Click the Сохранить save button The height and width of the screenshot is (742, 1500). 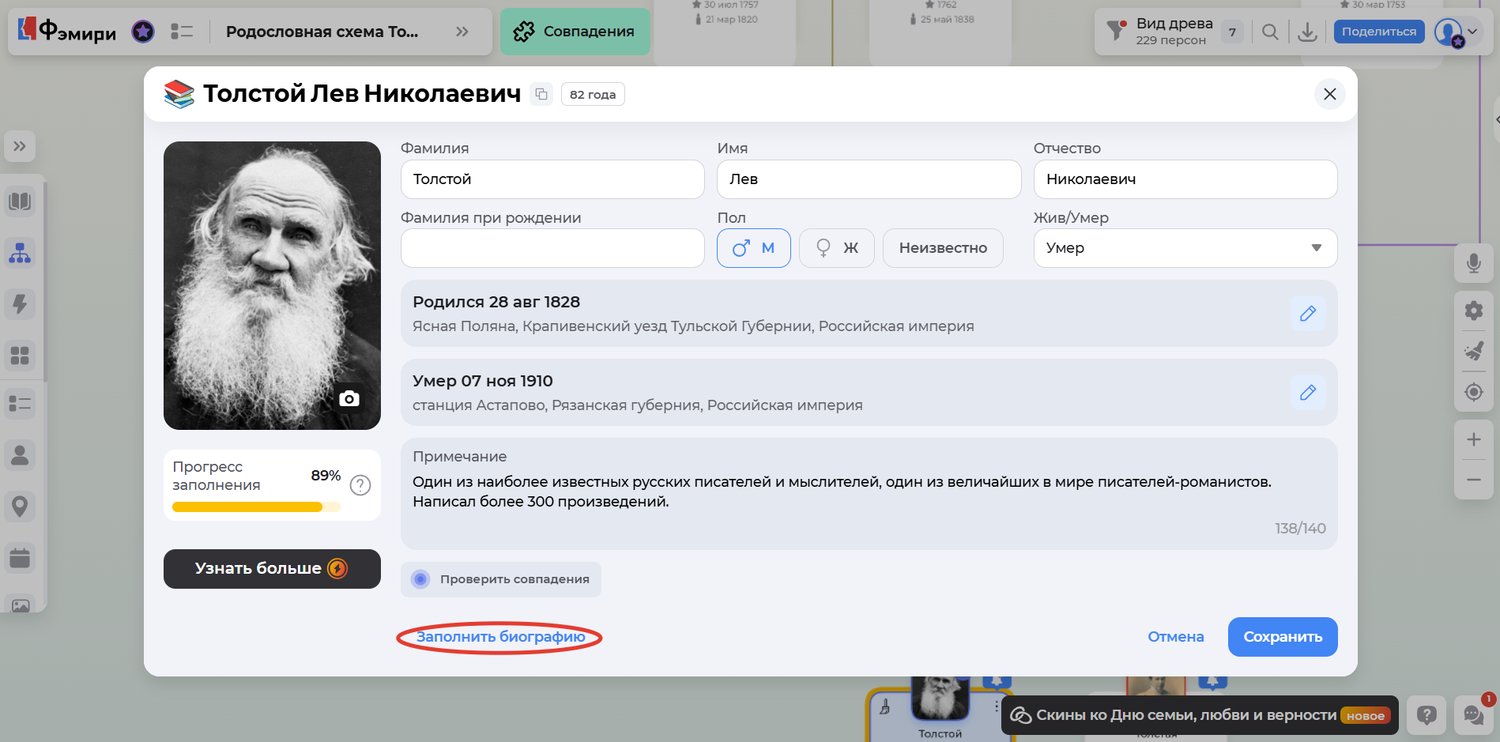tap(1283, 637)
